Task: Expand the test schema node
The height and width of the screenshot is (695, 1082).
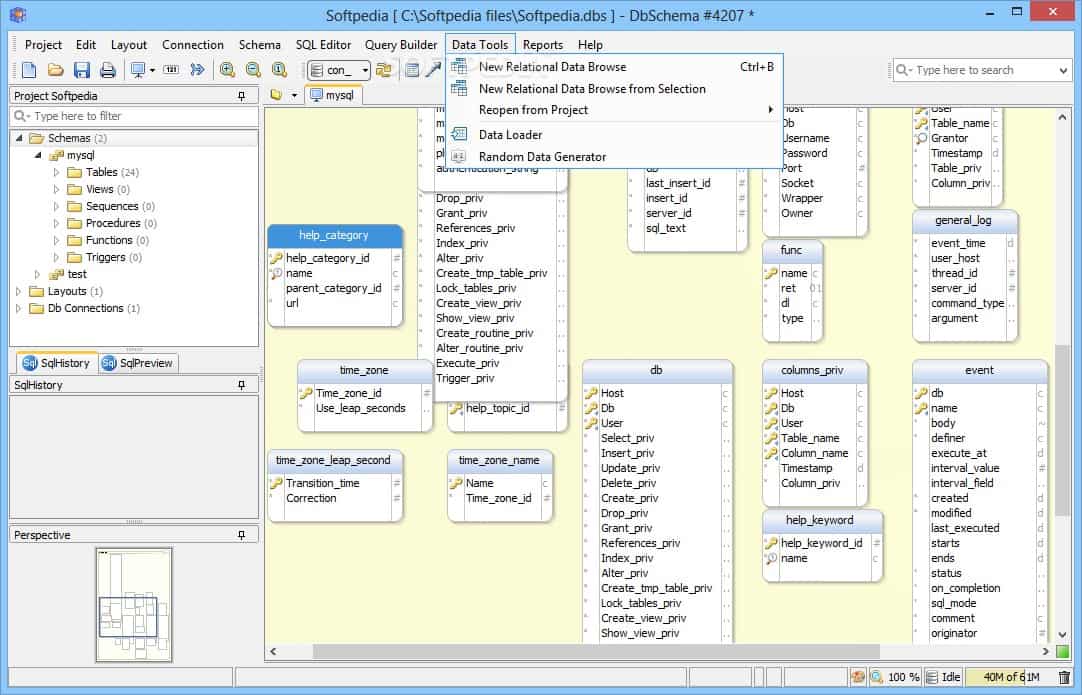Action: click(x=38, y=274)
